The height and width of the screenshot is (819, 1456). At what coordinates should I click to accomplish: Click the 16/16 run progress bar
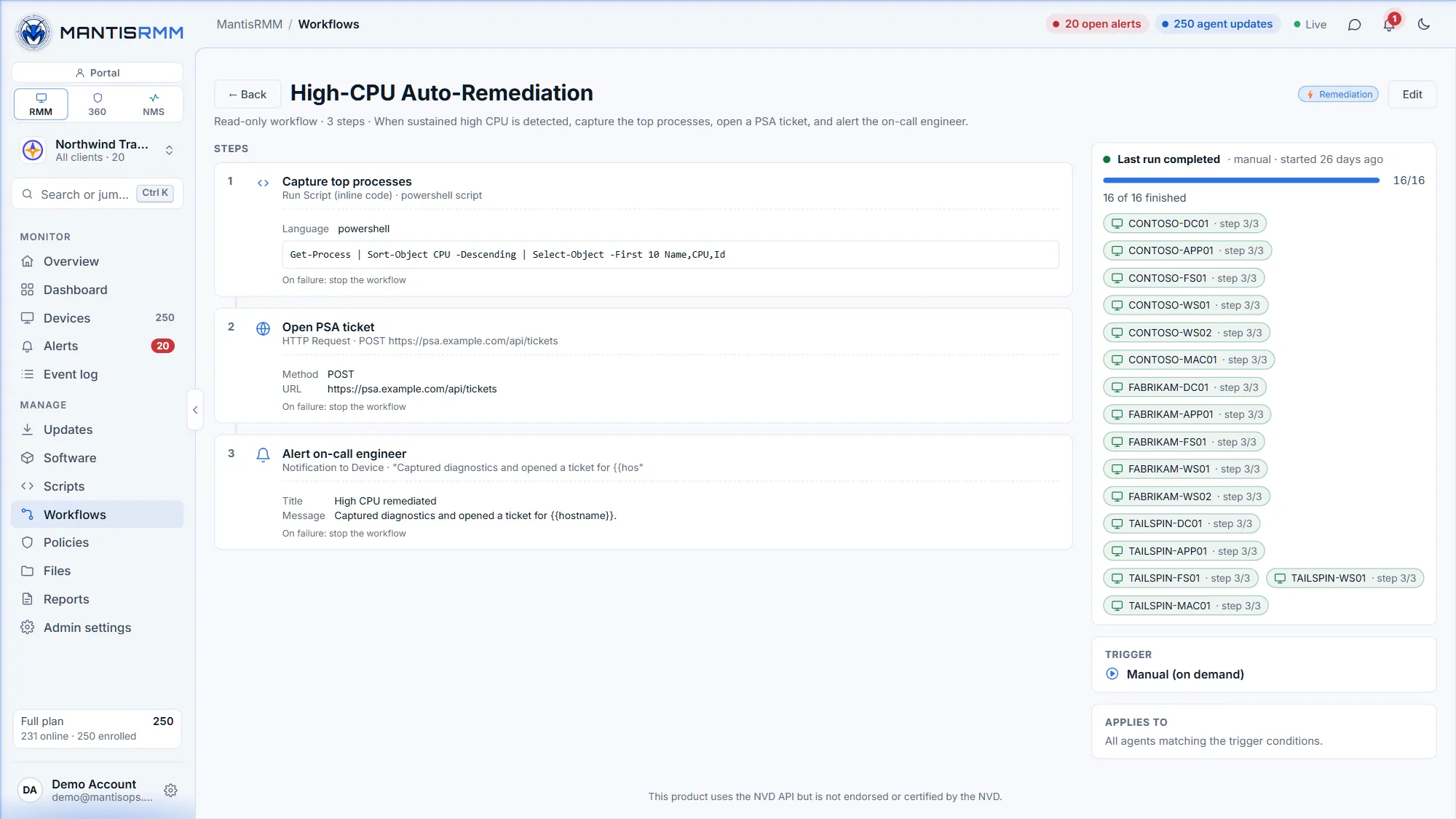1241,181
